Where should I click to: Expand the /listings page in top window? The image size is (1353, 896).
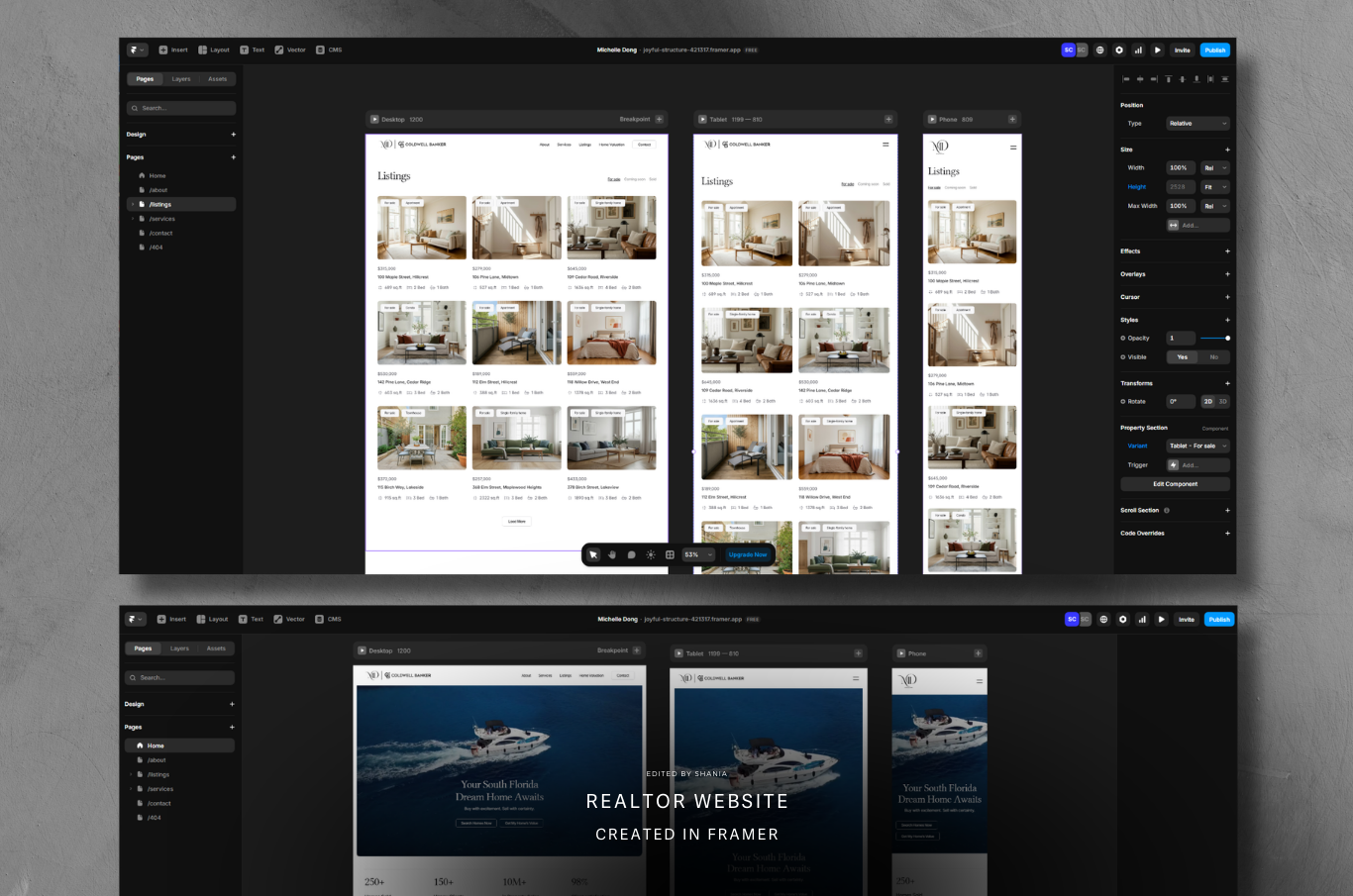pos(132,204)
